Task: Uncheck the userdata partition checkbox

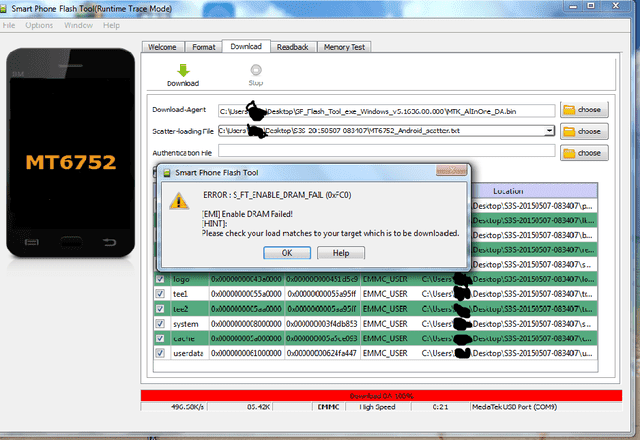Action: 160,353
